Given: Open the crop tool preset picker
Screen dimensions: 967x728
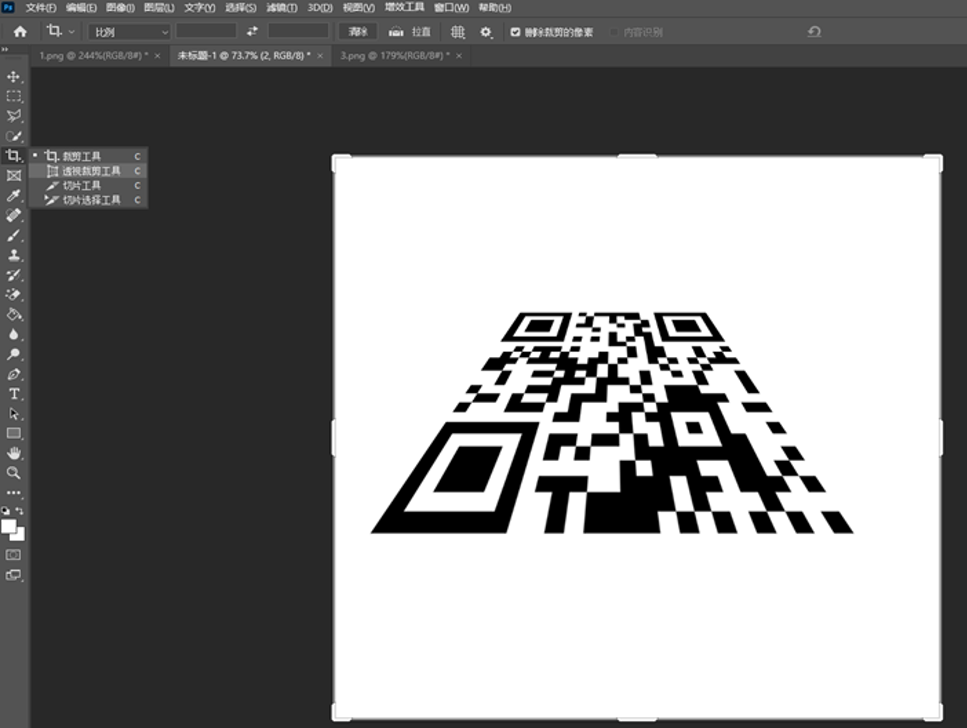Looking at the screenshot, I should 60,31.
